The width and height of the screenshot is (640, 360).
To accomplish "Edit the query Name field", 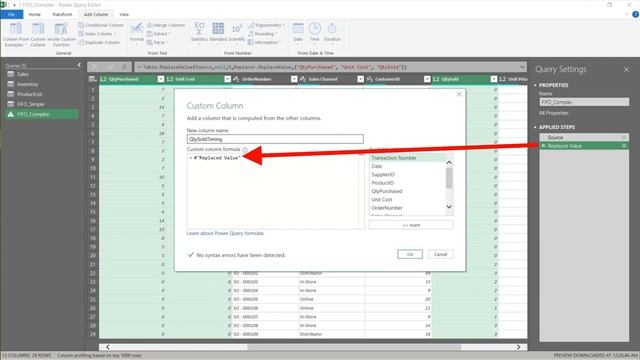I will point(584,102).
